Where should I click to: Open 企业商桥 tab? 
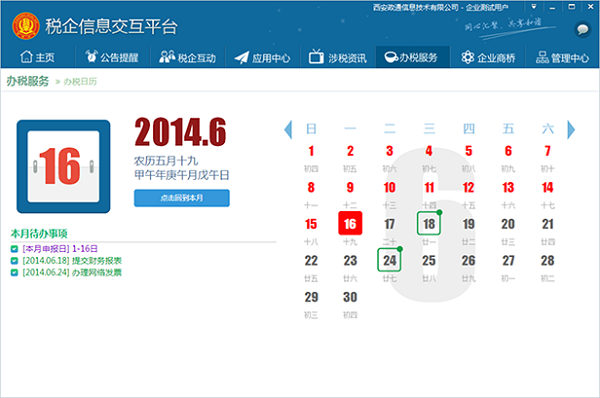coord(488,57)
